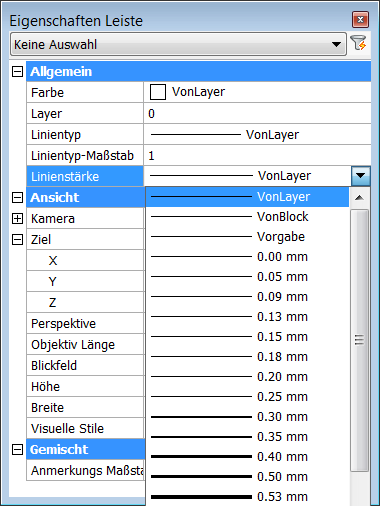Click the Farbe VonLayer color swatch
This screenshot has width=380, height=506.
click(158, 92)
